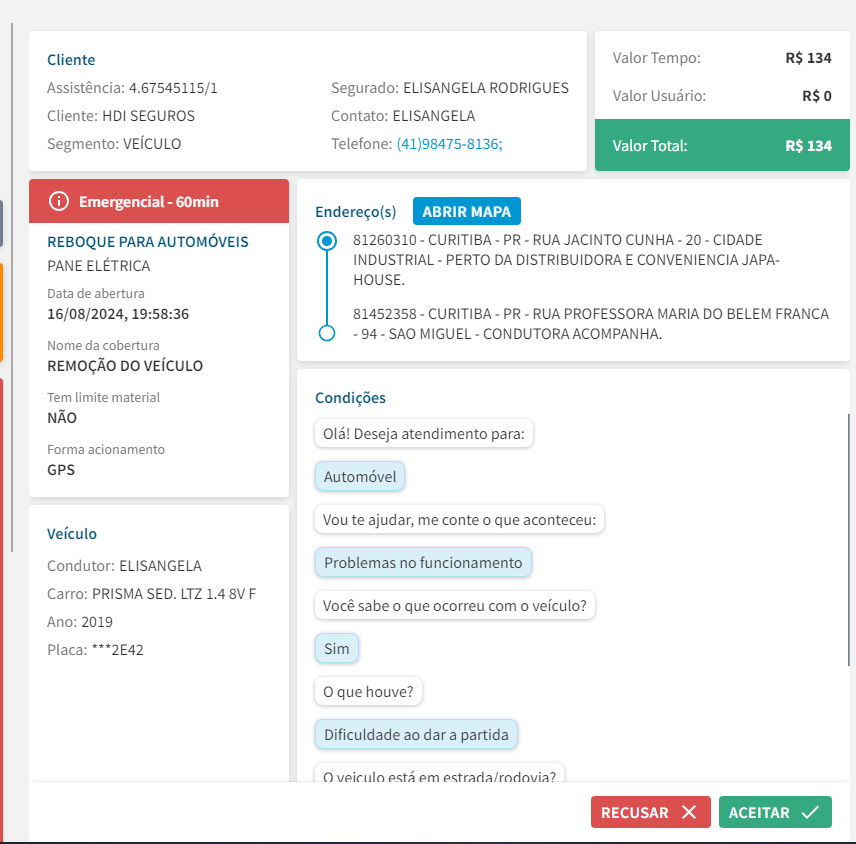856x844 pixels.
Task: Click the red Emergencial - 60min banner
Action: pyautogui.click(x=159, y=202)
